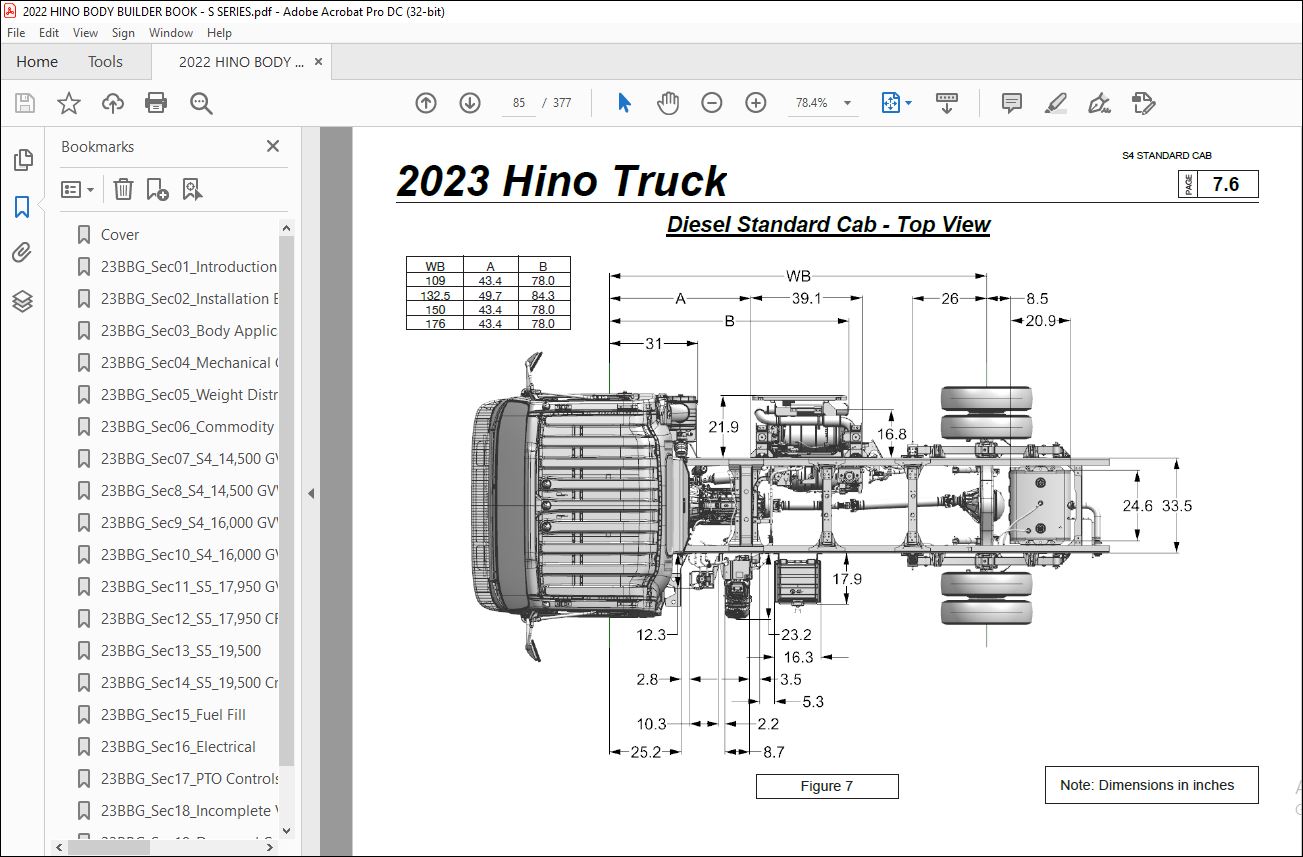The width and height of the screenshot is (1303, 857).
Task: Open the find text magnifier
Action: (201, 103)
